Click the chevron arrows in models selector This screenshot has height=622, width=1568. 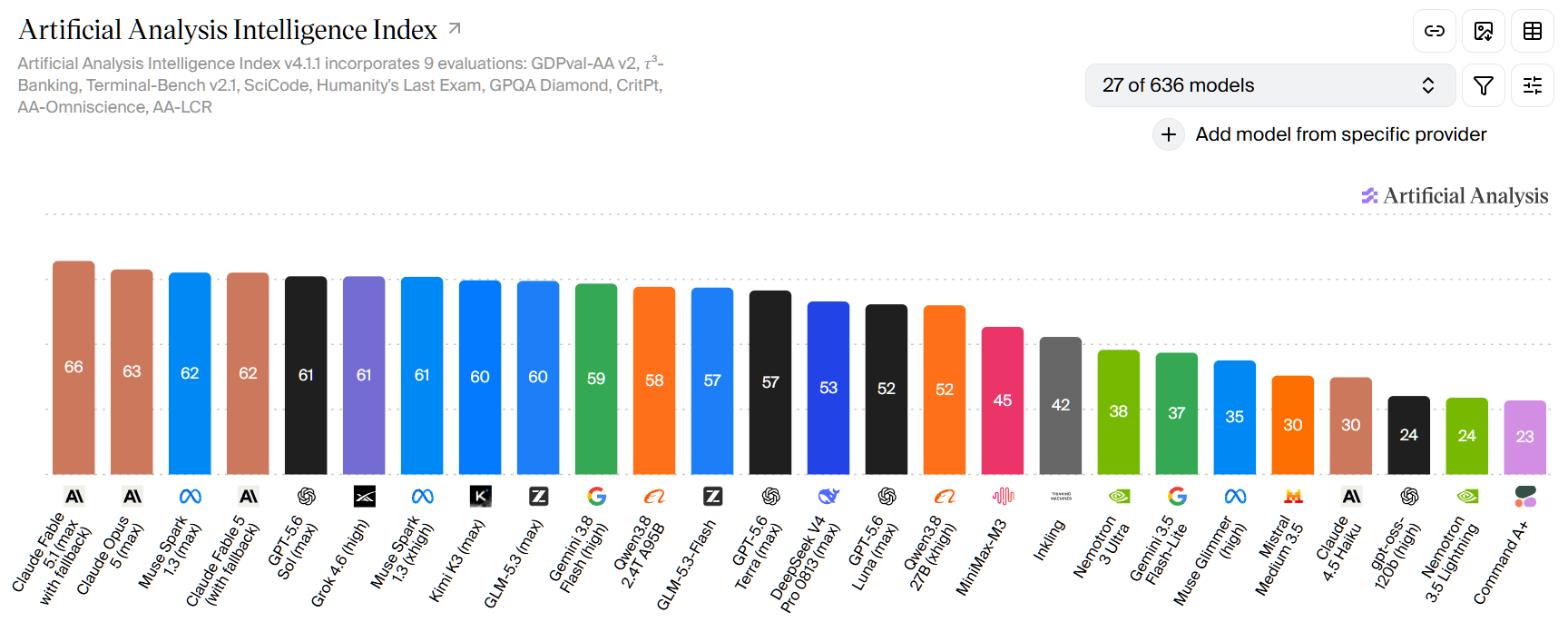point(1428,85)
